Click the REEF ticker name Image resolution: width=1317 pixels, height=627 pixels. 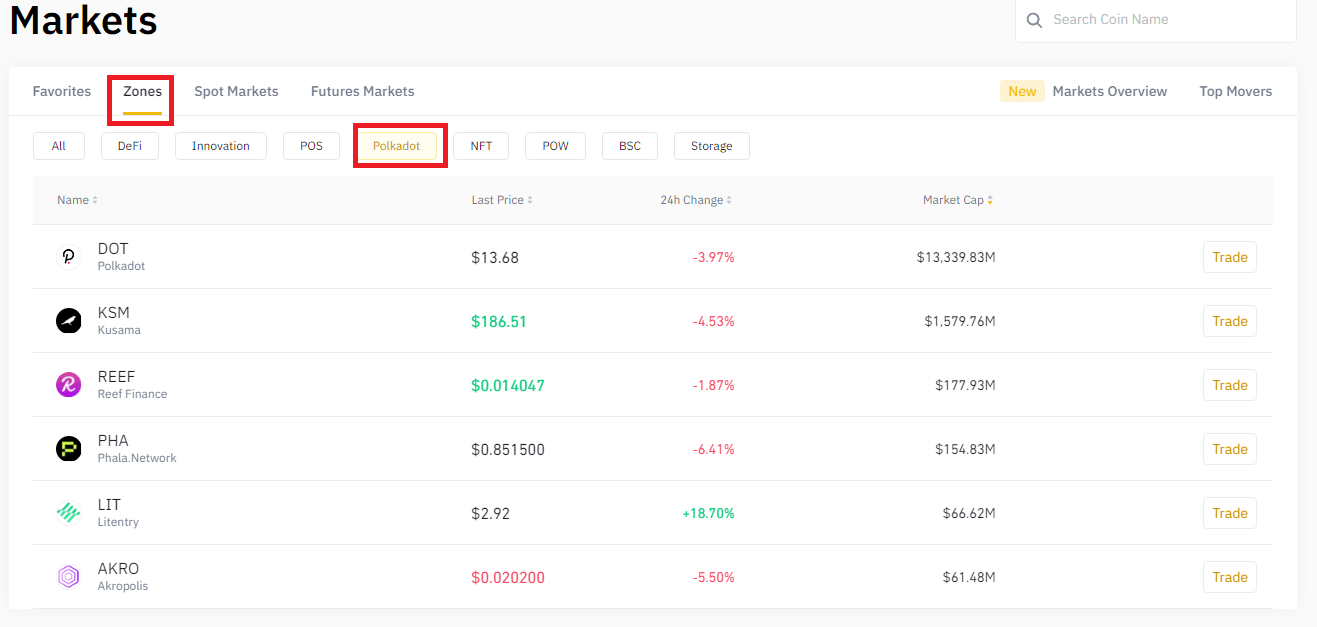[x=116, y=377]
